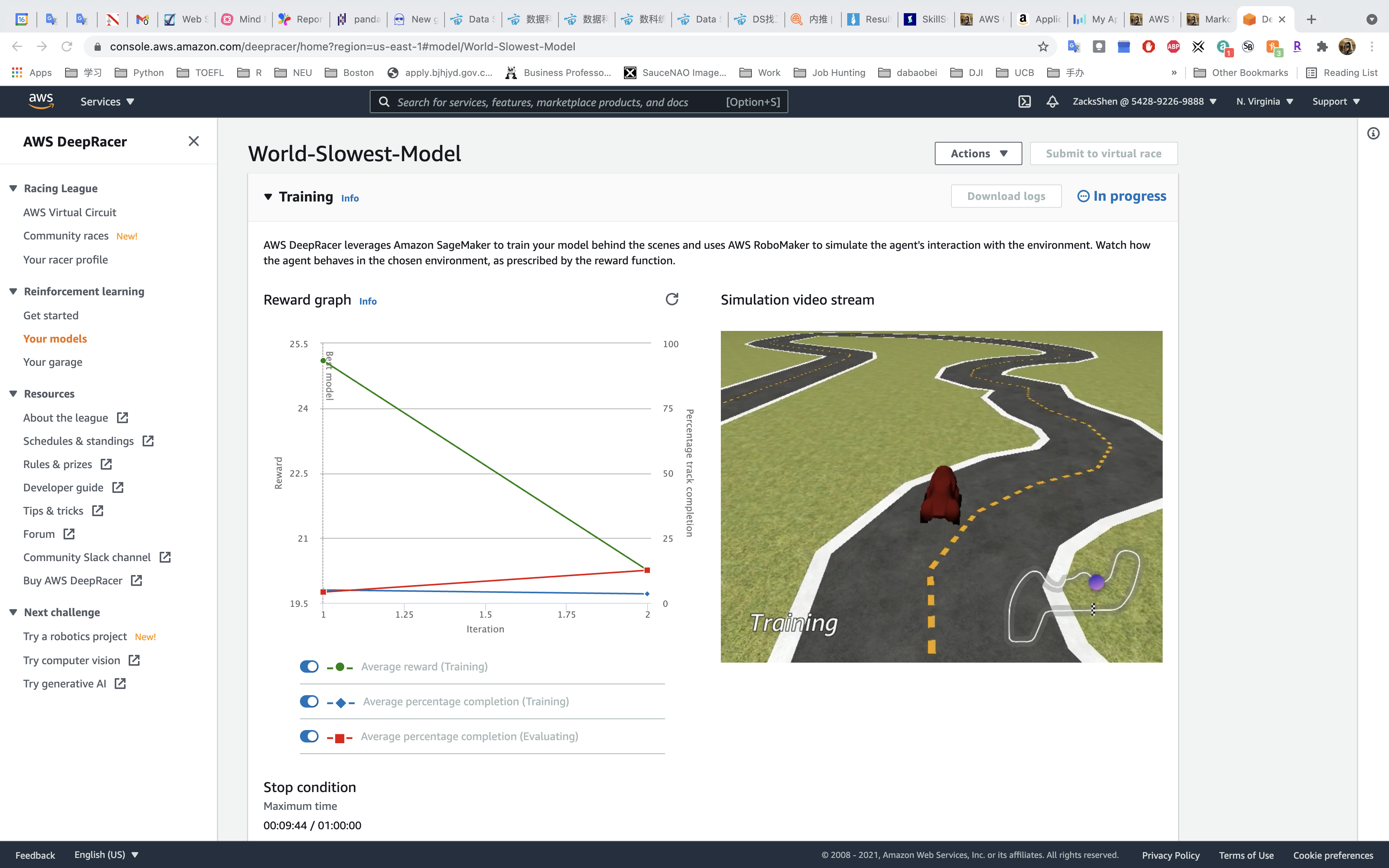Focus the AWS services search field
Screen dimensions: 1389x868
tap(551, 102)
